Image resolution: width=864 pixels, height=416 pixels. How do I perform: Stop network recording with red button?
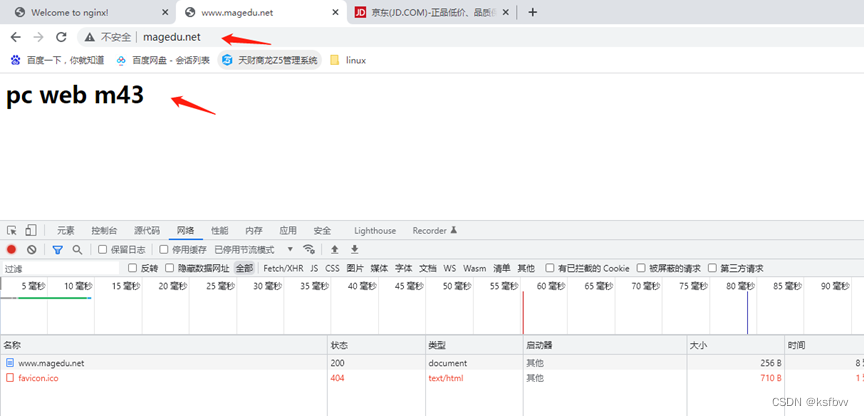12,250
